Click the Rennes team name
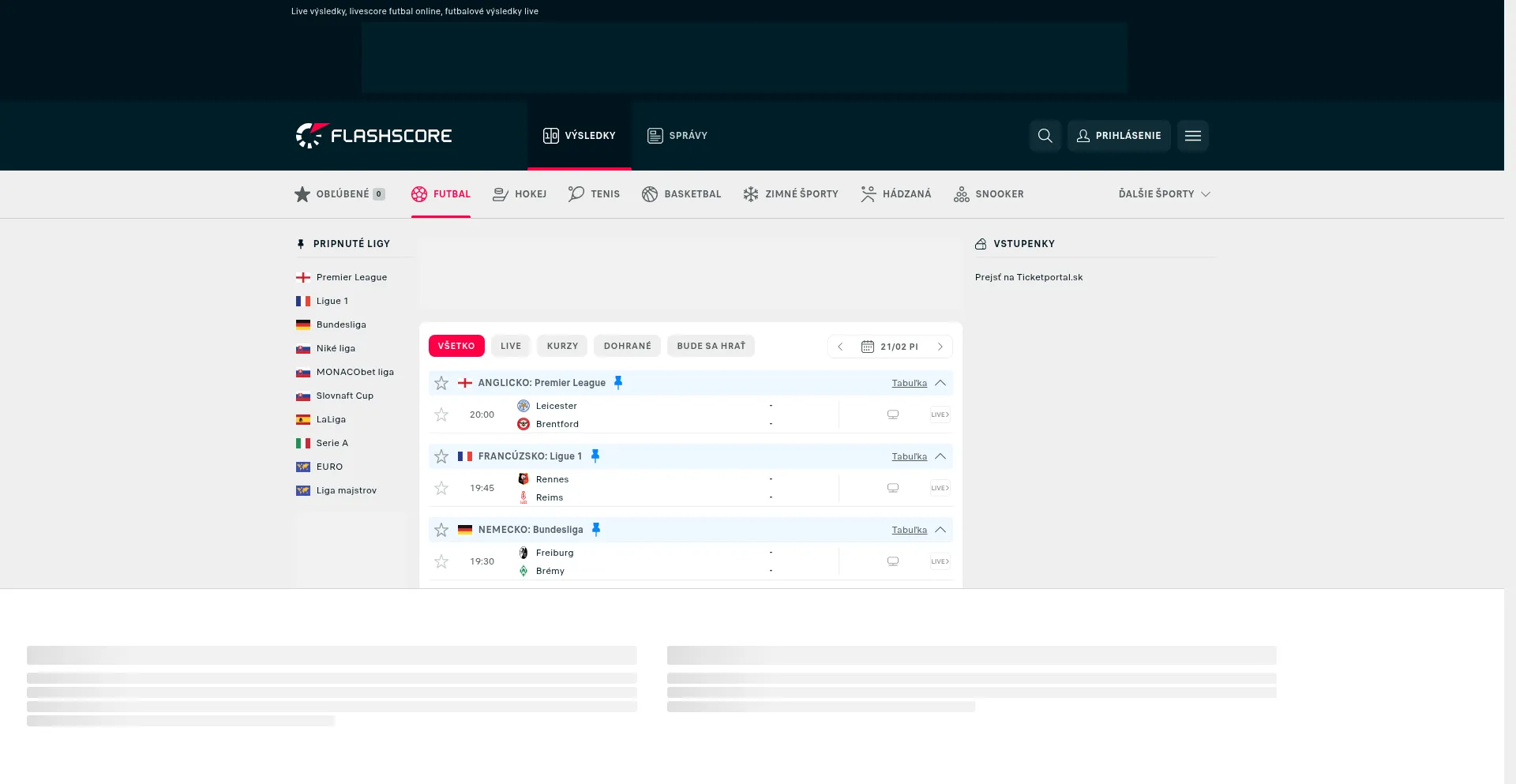This screenshot has width=1516, height=784. [x=552, y=479]
